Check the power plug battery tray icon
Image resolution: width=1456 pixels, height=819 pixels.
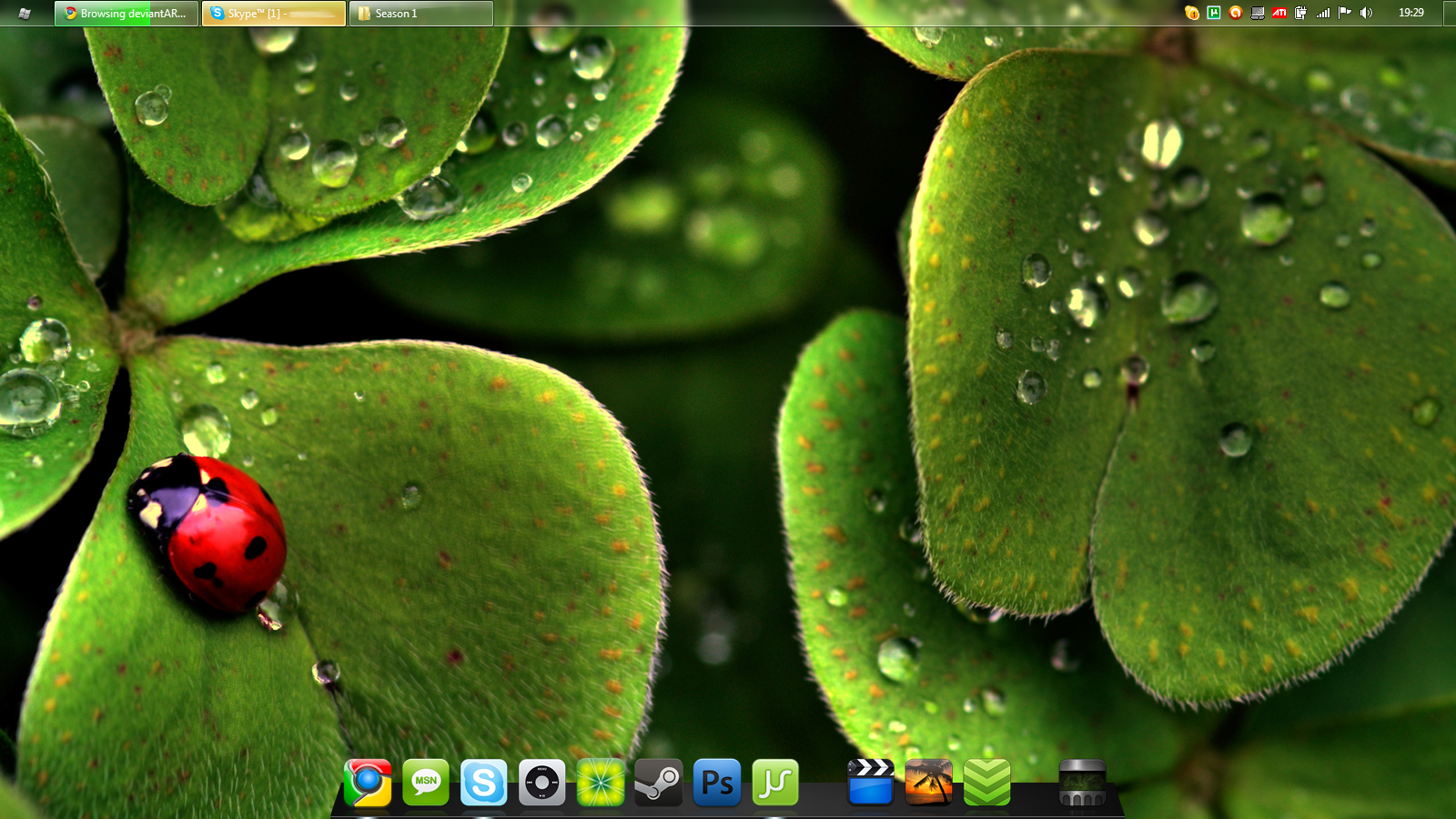point(1301,13)
